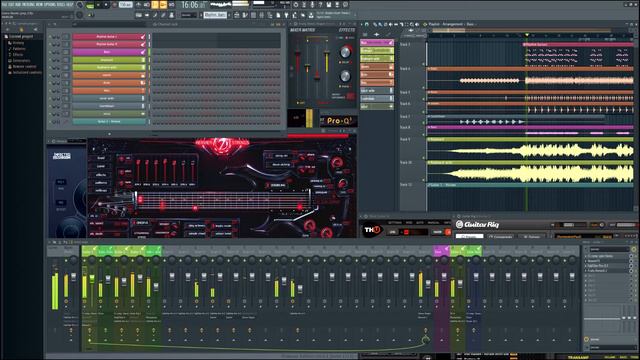Viewport: 640px width, 360px height.
Task: Open the HELP menu
Action: [69, 5]
